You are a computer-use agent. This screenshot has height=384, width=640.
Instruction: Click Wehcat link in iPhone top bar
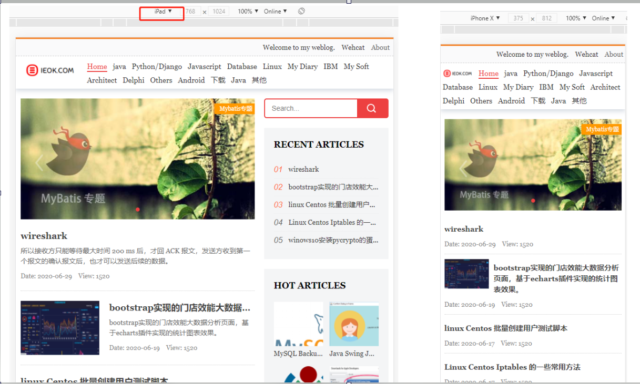tap(586, 54)
